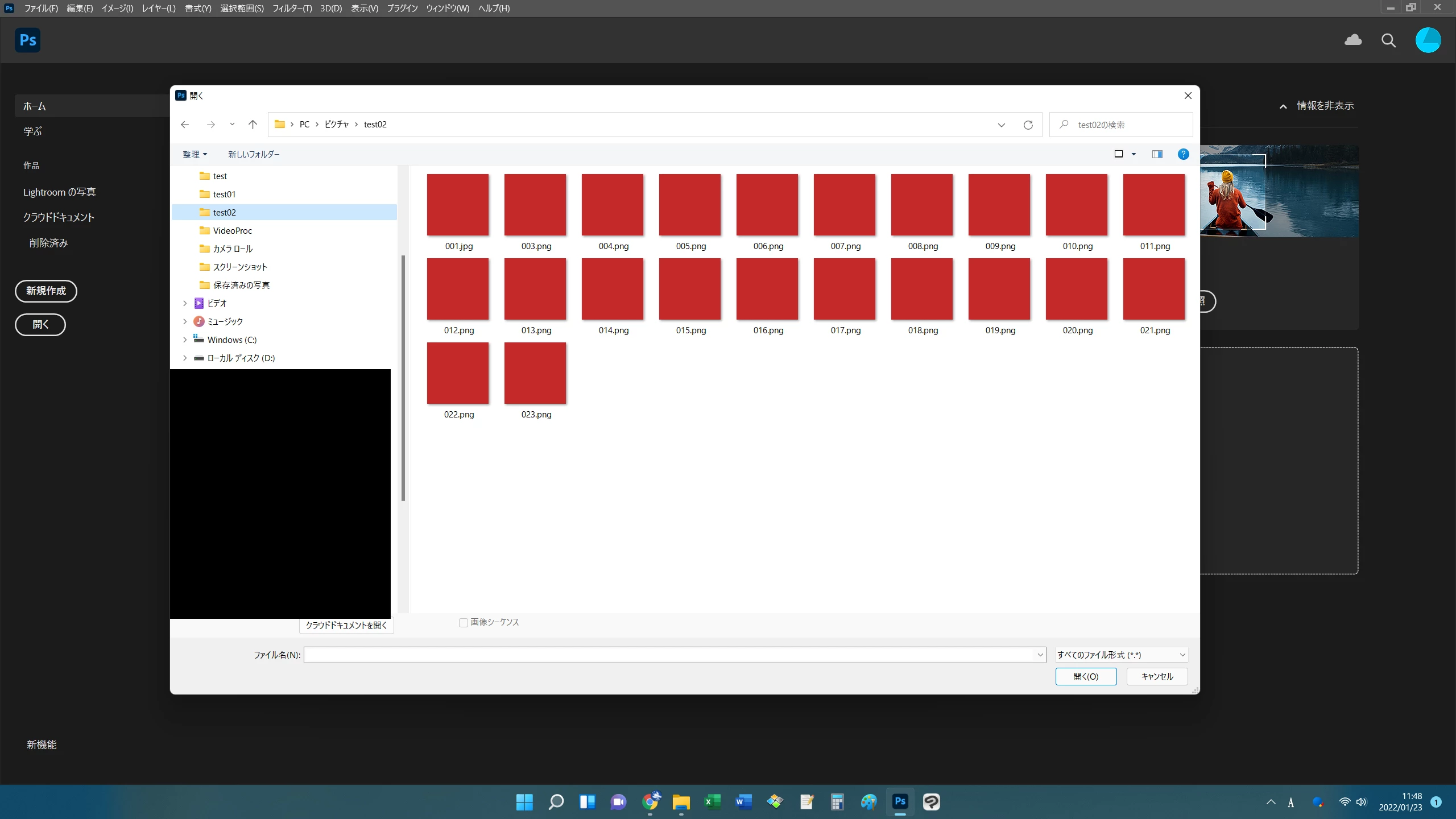Viewport: 1456px width, 819px height.
Task: Select the 010.png red thumbnail
Action: [x=1077, y=205]
